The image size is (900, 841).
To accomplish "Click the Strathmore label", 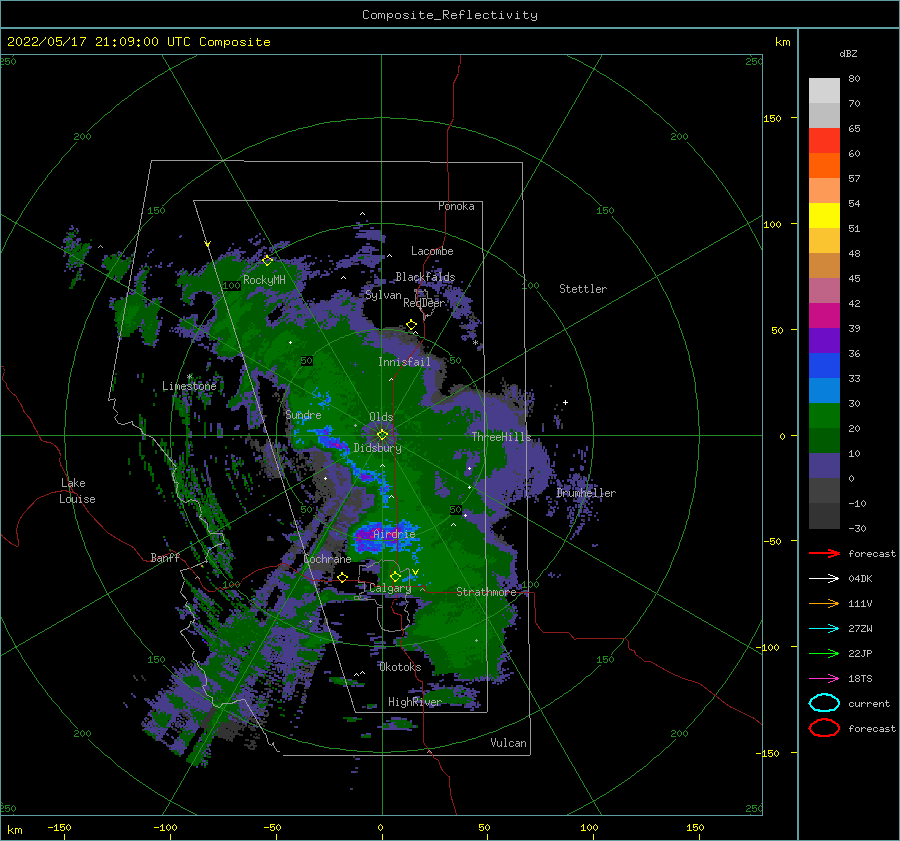I will coord(486,592).
